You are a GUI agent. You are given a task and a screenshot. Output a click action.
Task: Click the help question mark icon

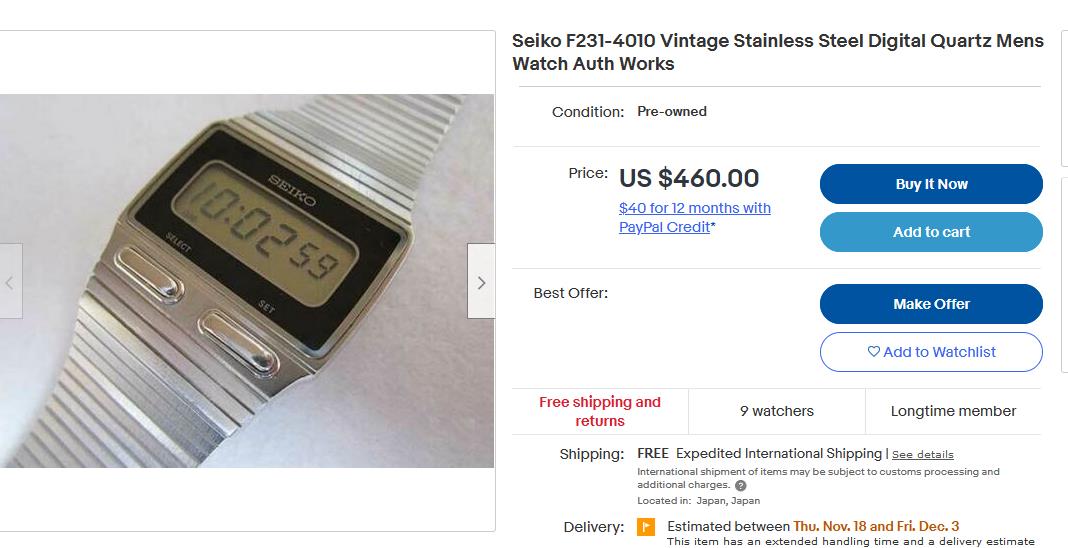point(741,485)
